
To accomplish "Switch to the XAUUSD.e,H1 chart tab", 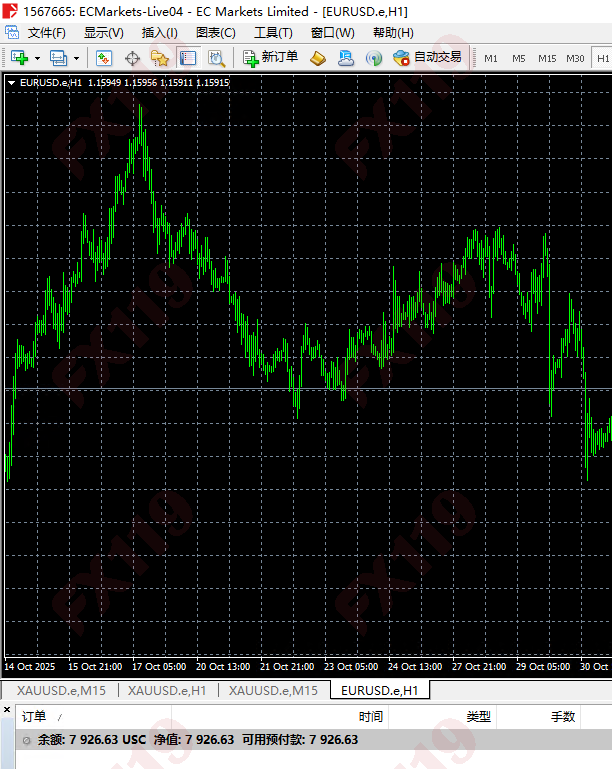I will pos(167,690).
